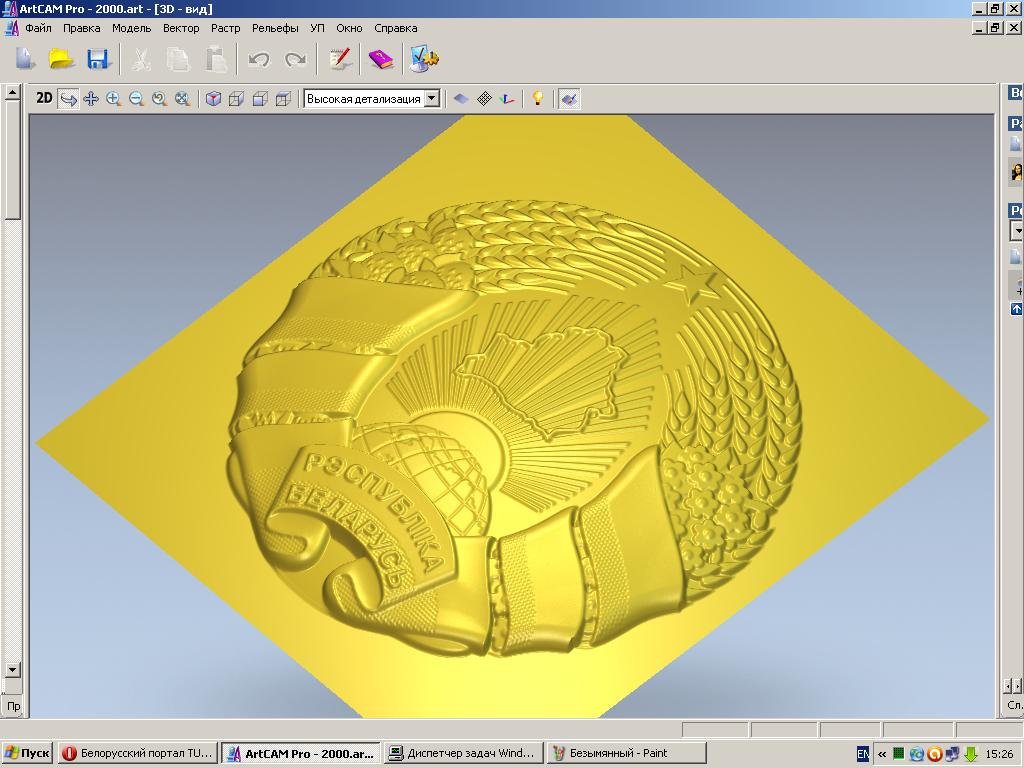Screen dimensions: 1024x768
Task: Click the 15:26 system clock
Action: 999,754
